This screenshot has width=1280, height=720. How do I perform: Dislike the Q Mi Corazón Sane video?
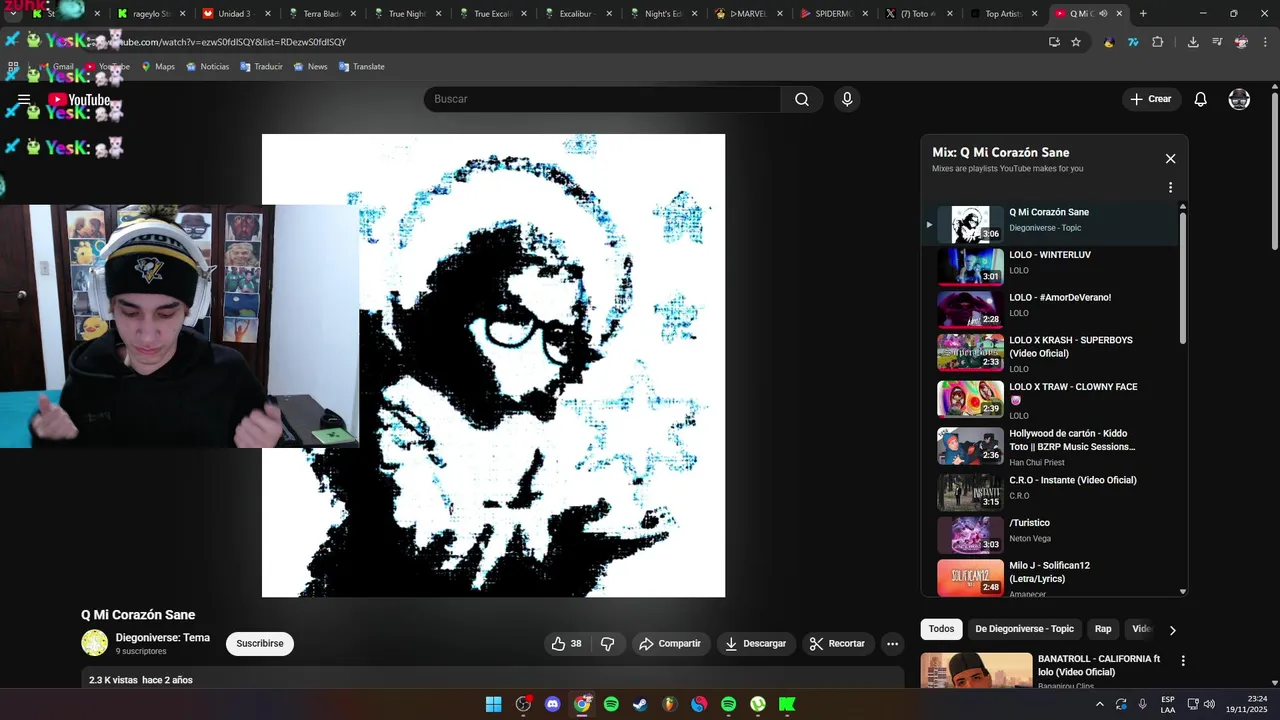607,644
